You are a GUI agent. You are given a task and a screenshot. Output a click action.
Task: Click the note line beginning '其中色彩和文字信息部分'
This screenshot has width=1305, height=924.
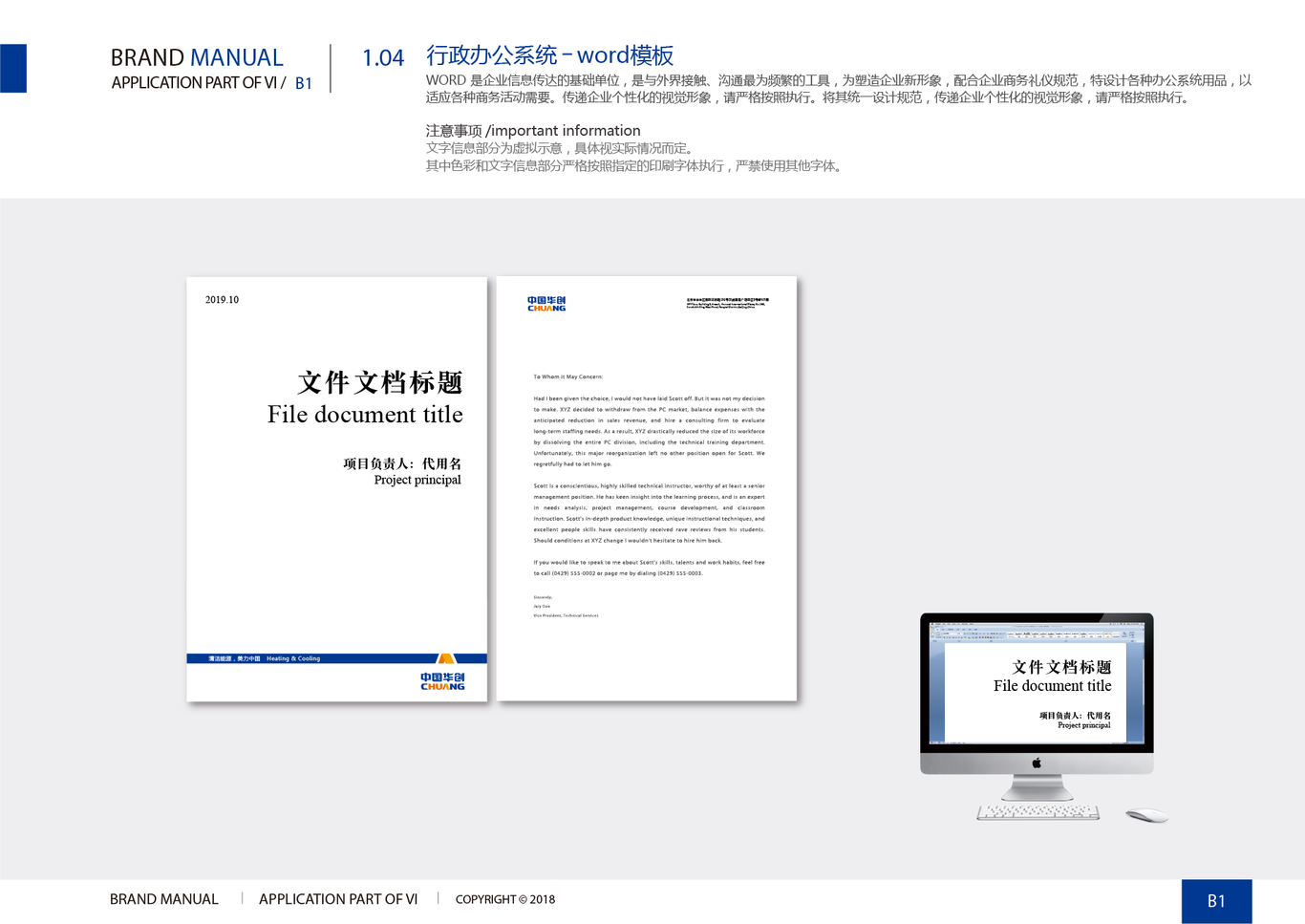click(635, 165)
